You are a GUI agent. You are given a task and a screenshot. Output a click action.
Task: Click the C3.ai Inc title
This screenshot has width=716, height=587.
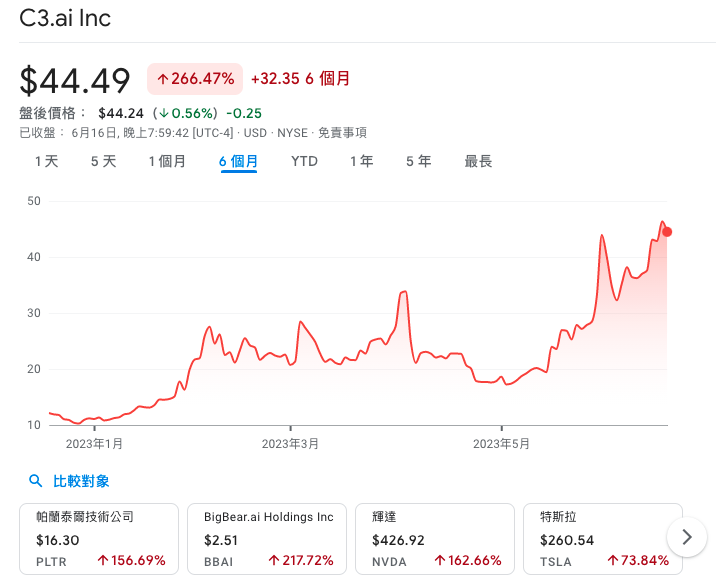65,19
